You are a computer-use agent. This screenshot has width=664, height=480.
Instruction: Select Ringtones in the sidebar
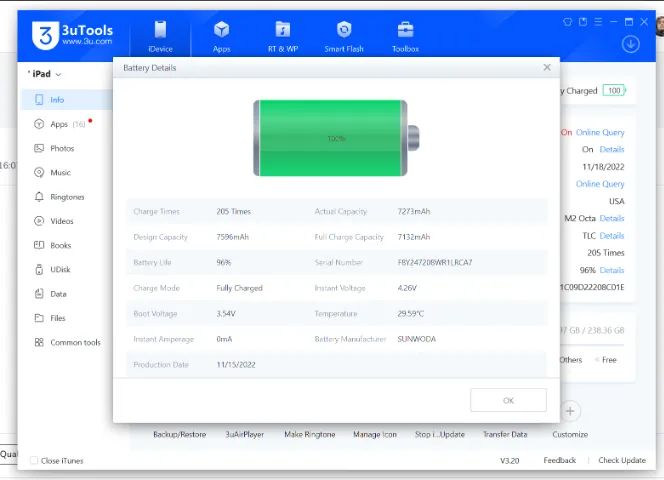point(67,197)
